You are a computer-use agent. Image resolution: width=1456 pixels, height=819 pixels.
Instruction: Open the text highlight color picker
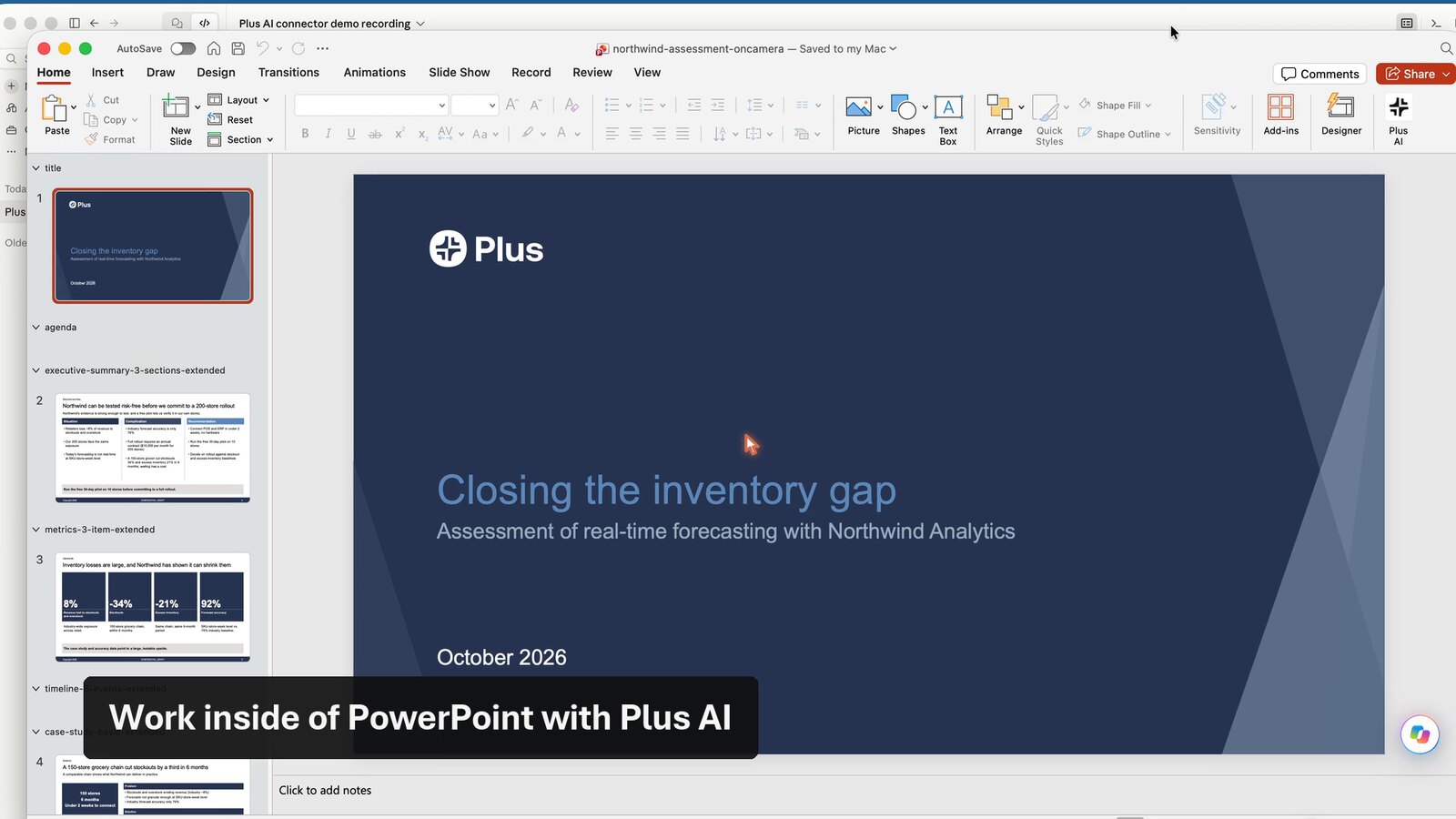528,134
